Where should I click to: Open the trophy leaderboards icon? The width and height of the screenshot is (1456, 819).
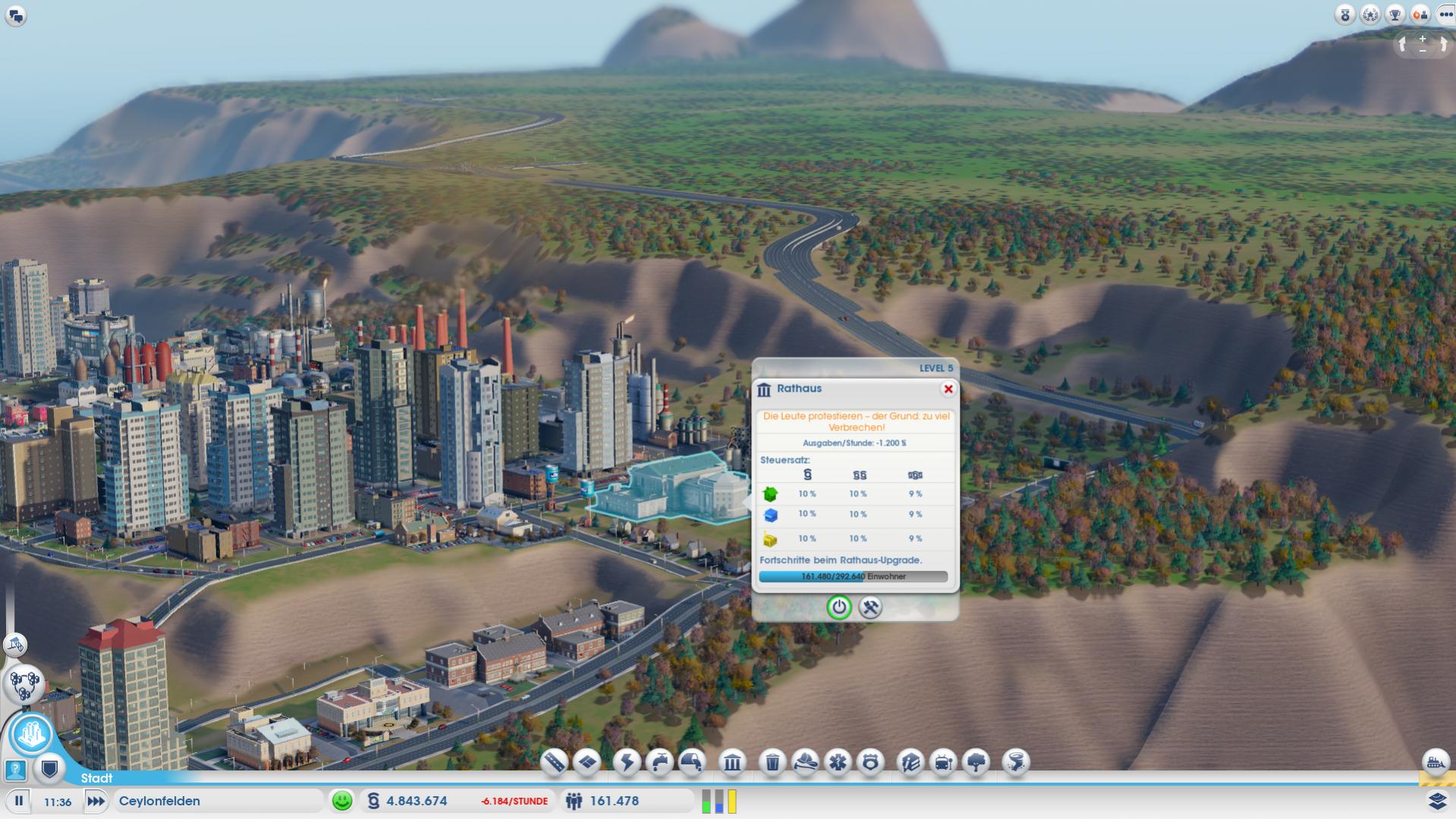pyautogui.click(x=1395, y=14)
